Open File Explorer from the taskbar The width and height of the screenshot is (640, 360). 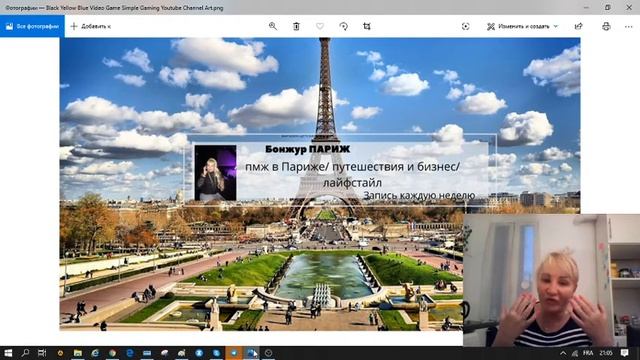78,353
